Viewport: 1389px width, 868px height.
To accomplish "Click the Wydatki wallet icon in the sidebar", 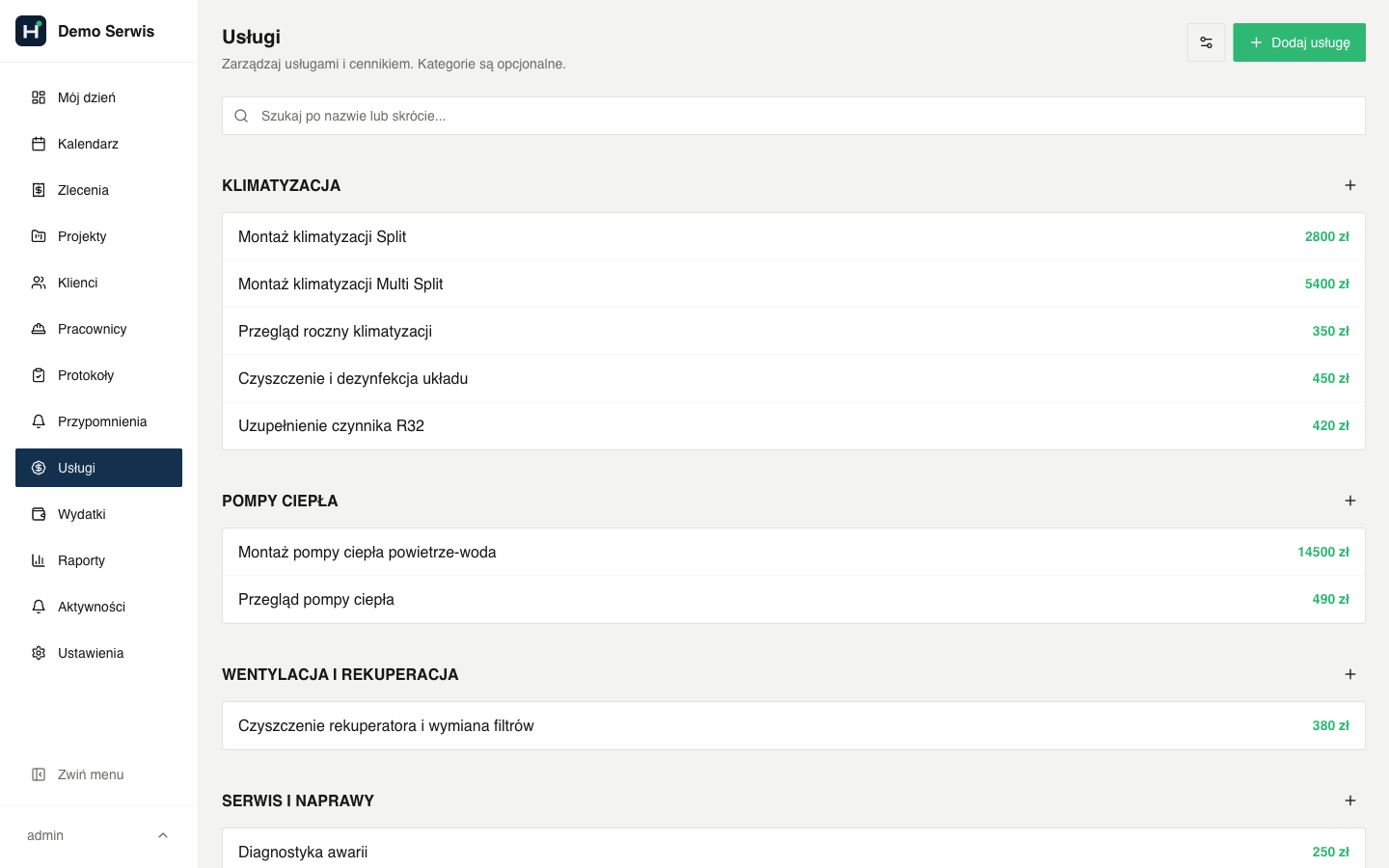I will tap(39, 514).
